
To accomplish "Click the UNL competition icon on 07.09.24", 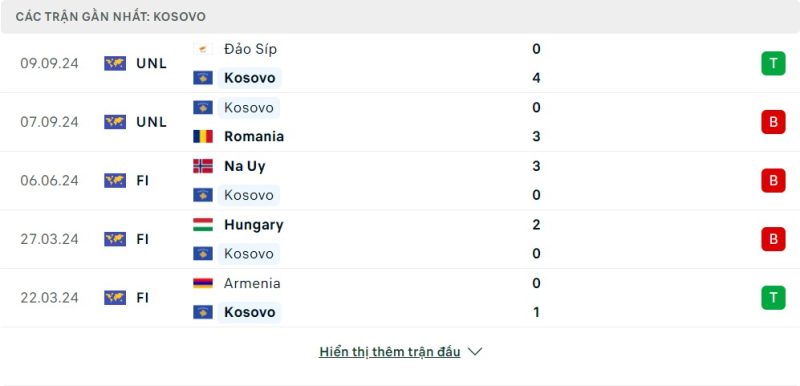I will (115, 122).
